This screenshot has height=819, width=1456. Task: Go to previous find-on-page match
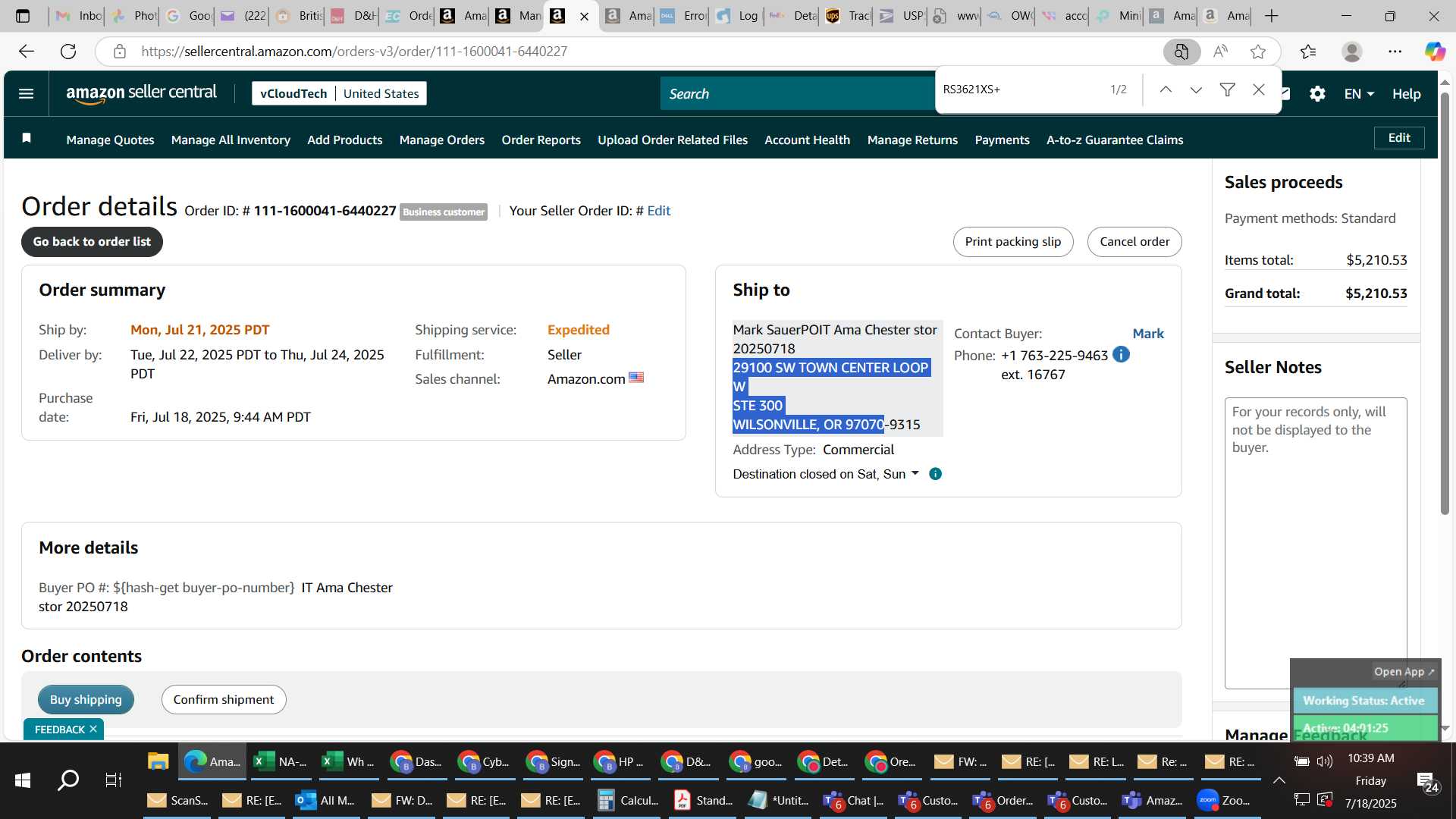(x=1166, y=89)
